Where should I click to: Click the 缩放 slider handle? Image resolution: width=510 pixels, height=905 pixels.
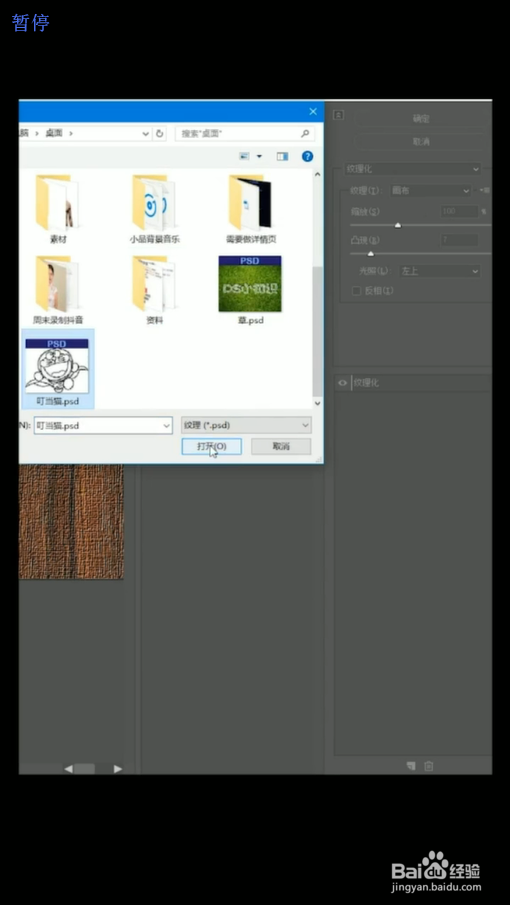point(398,225)
